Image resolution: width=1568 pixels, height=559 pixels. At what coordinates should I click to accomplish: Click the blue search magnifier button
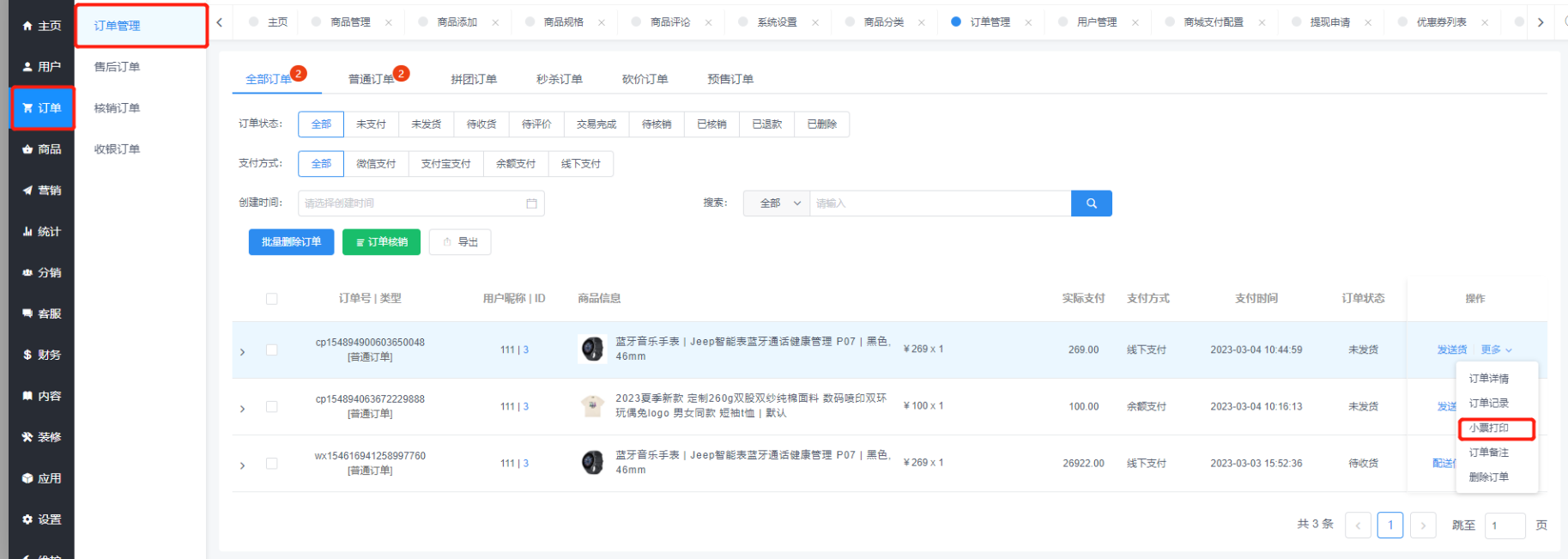coord(1091,204)
